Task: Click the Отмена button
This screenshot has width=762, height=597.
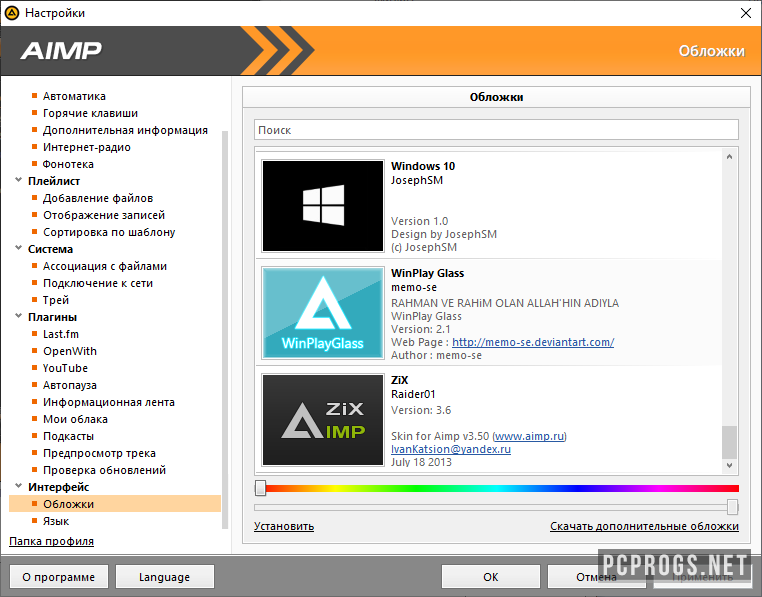Action: [596, 577]
